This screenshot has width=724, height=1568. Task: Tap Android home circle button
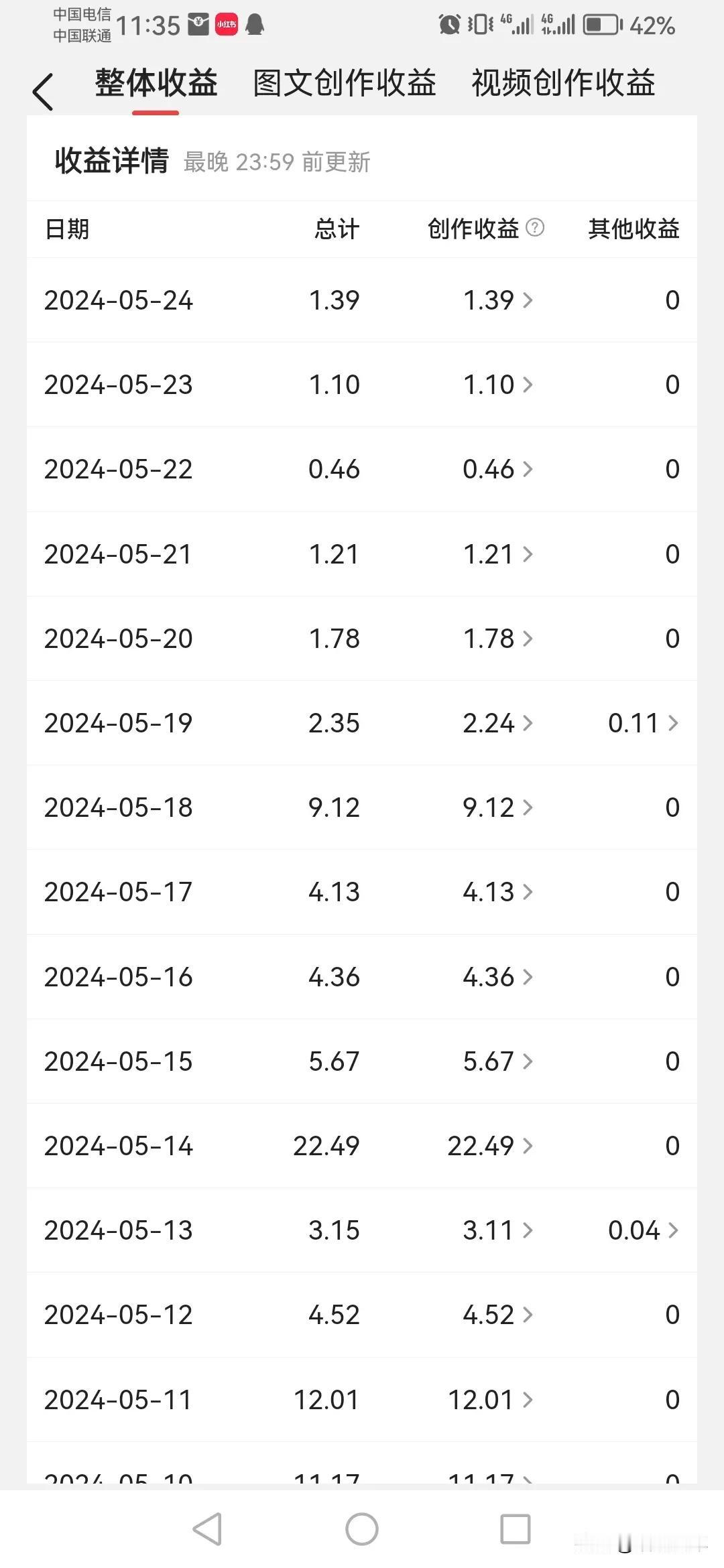point(362,1529)
